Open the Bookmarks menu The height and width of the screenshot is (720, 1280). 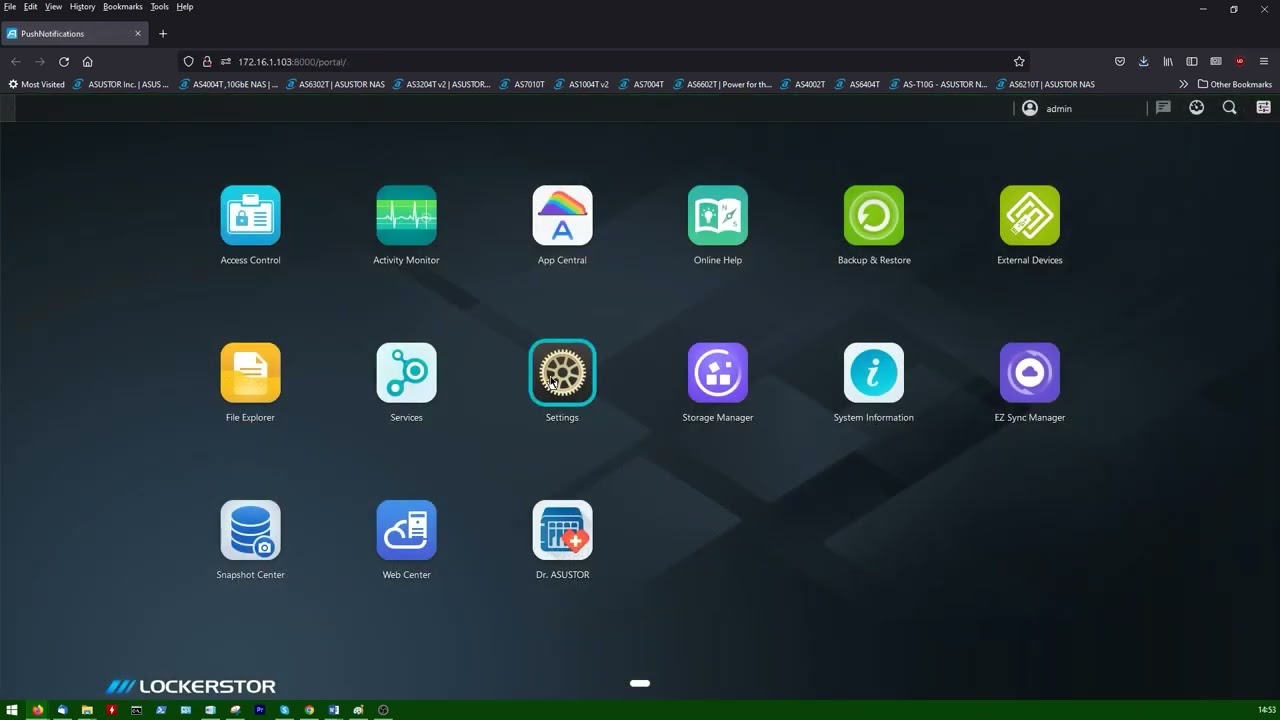pos(123,7)
